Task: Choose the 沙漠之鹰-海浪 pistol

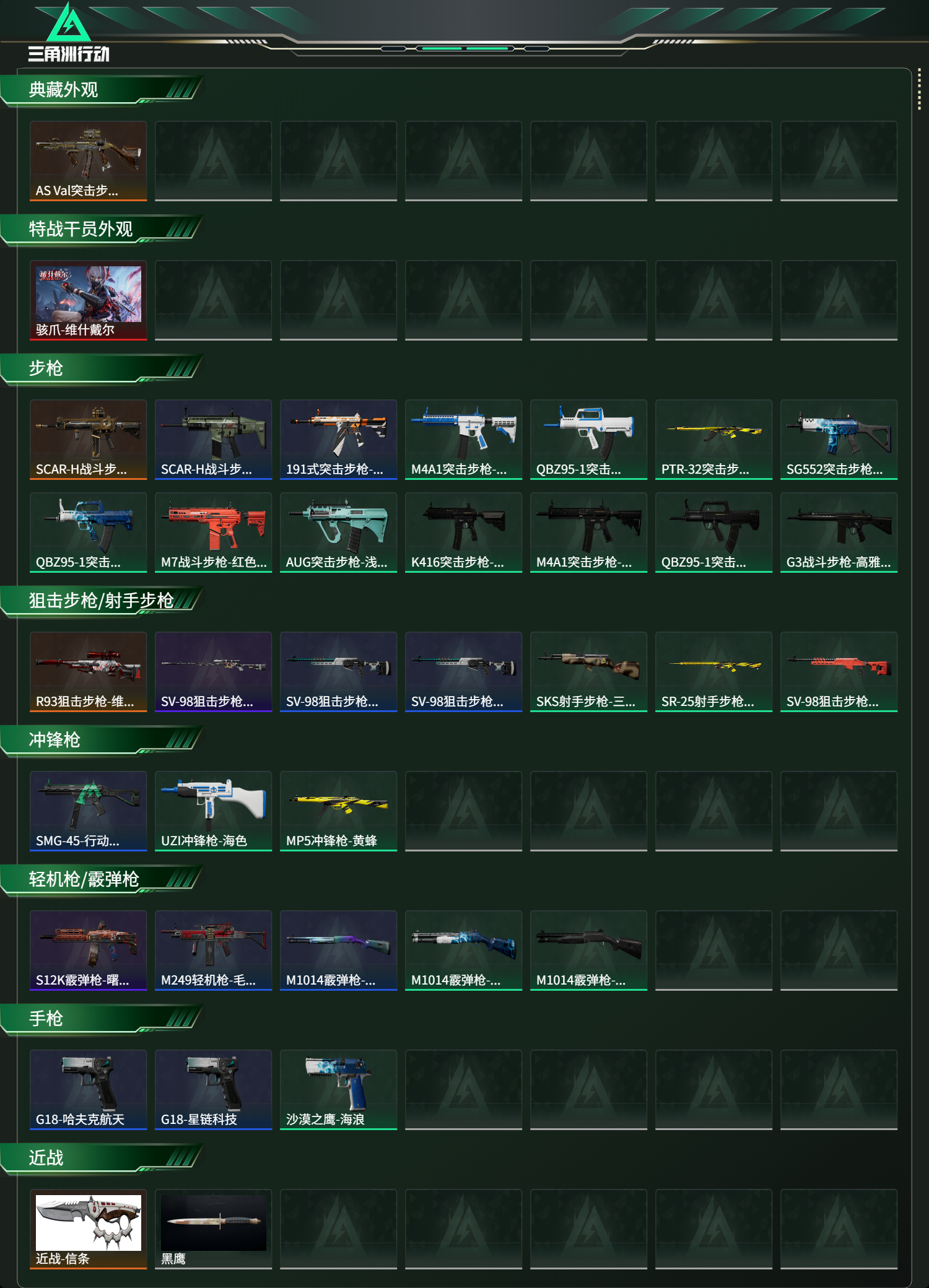Action: 338,1090
